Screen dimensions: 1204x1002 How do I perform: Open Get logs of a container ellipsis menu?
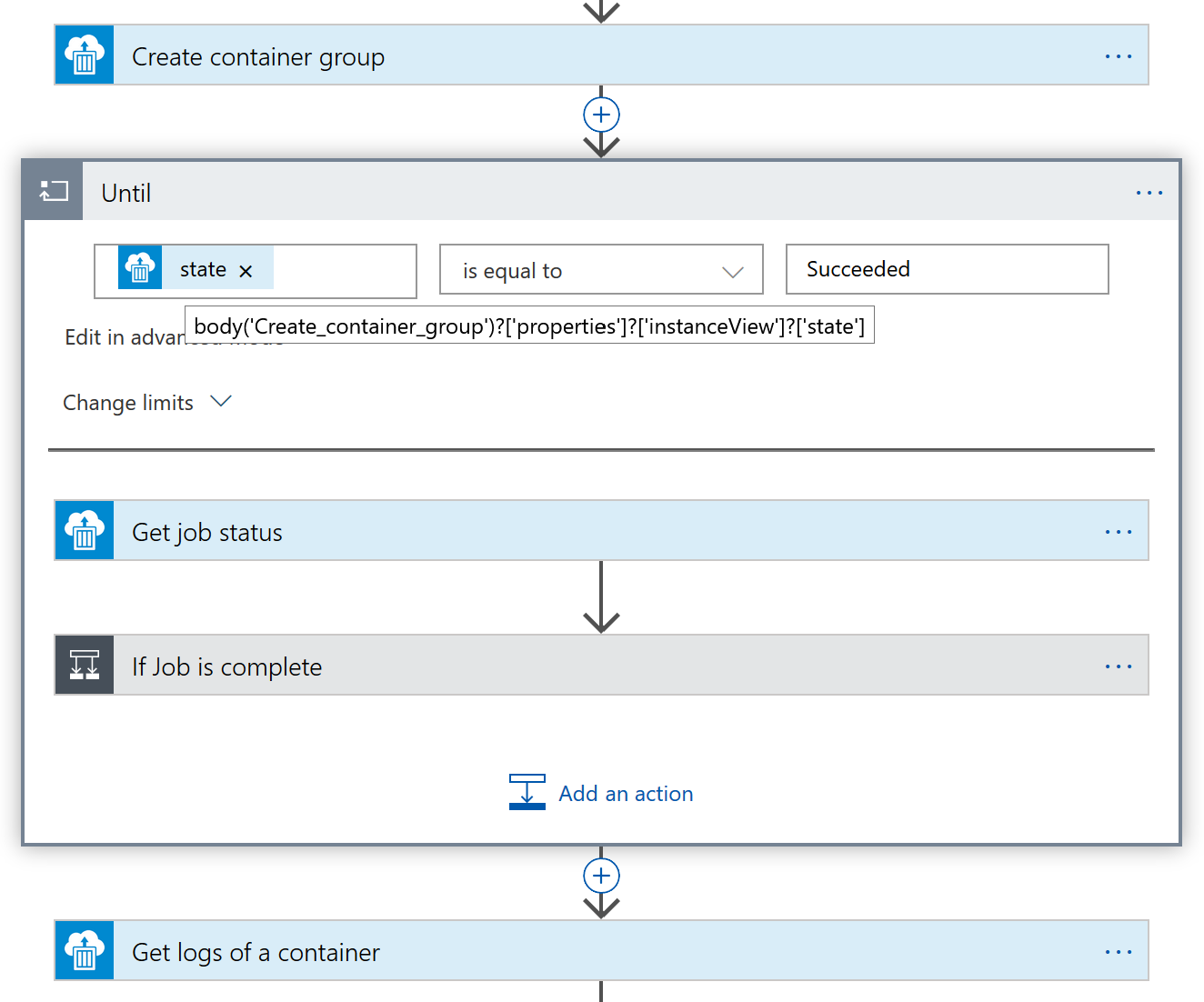[1118, 952]
